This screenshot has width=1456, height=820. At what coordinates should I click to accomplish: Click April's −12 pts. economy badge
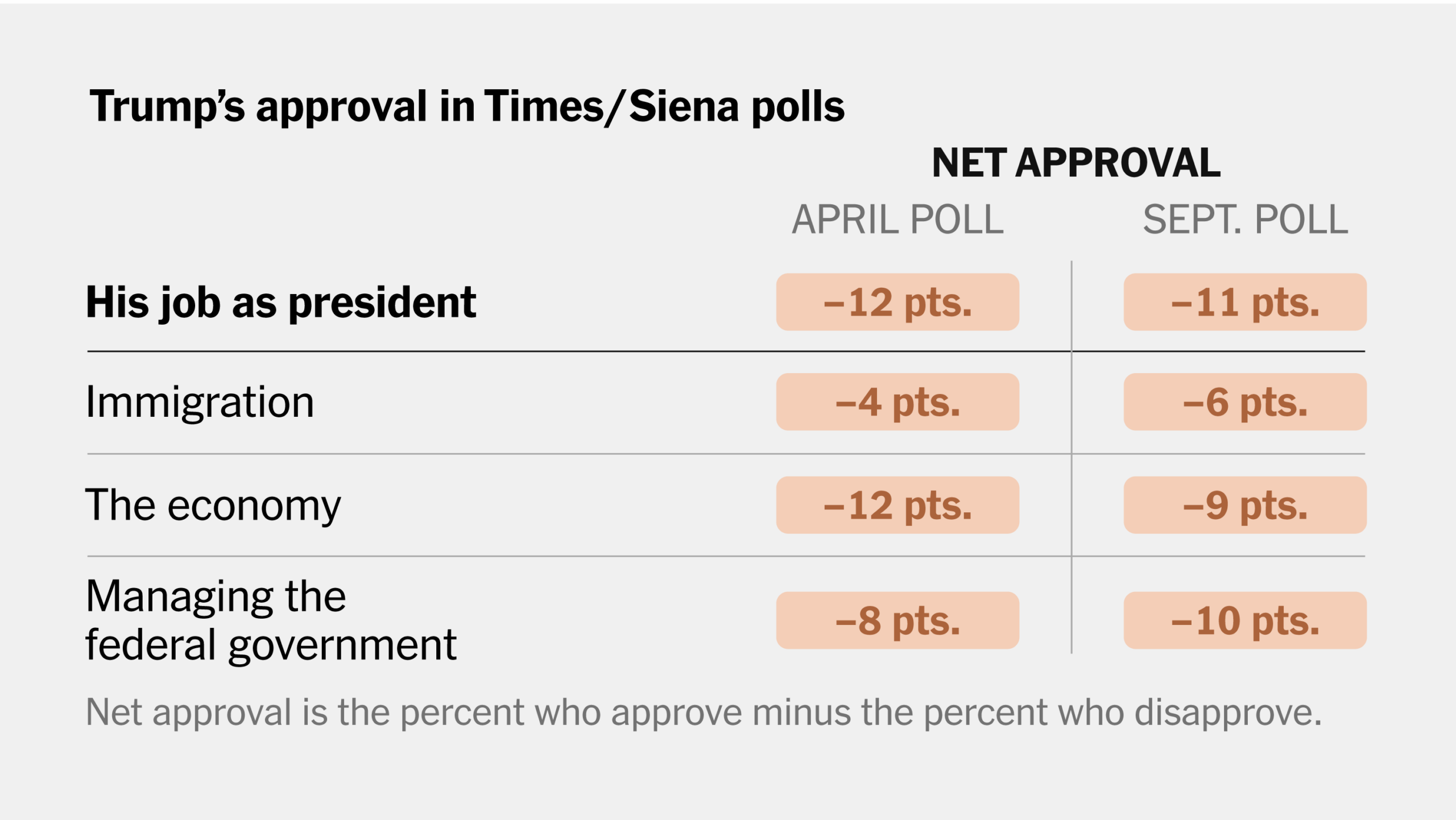pyautogui.click(x=897, y=505)
